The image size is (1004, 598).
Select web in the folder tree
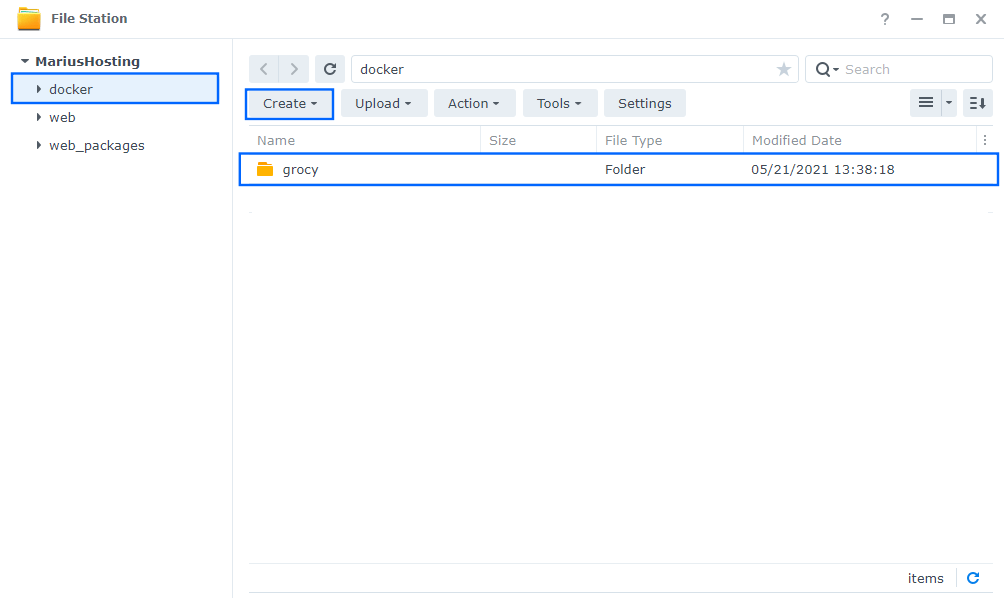[62, 117]
